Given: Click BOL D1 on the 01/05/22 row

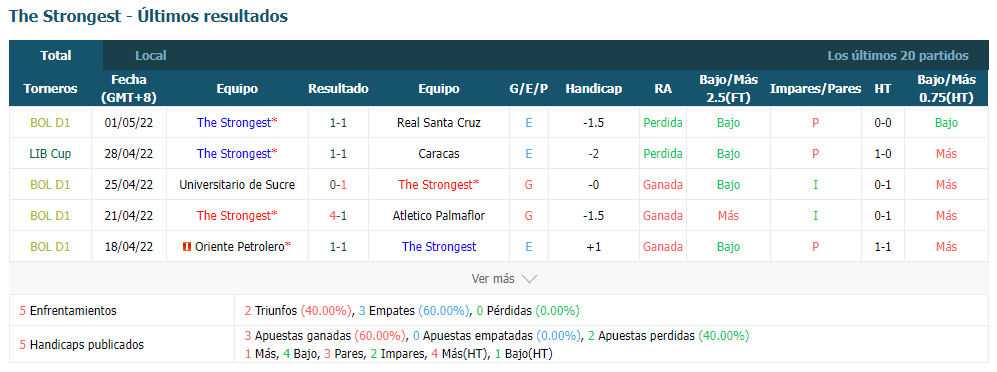Looking at the screenshot, I should 50,123.
